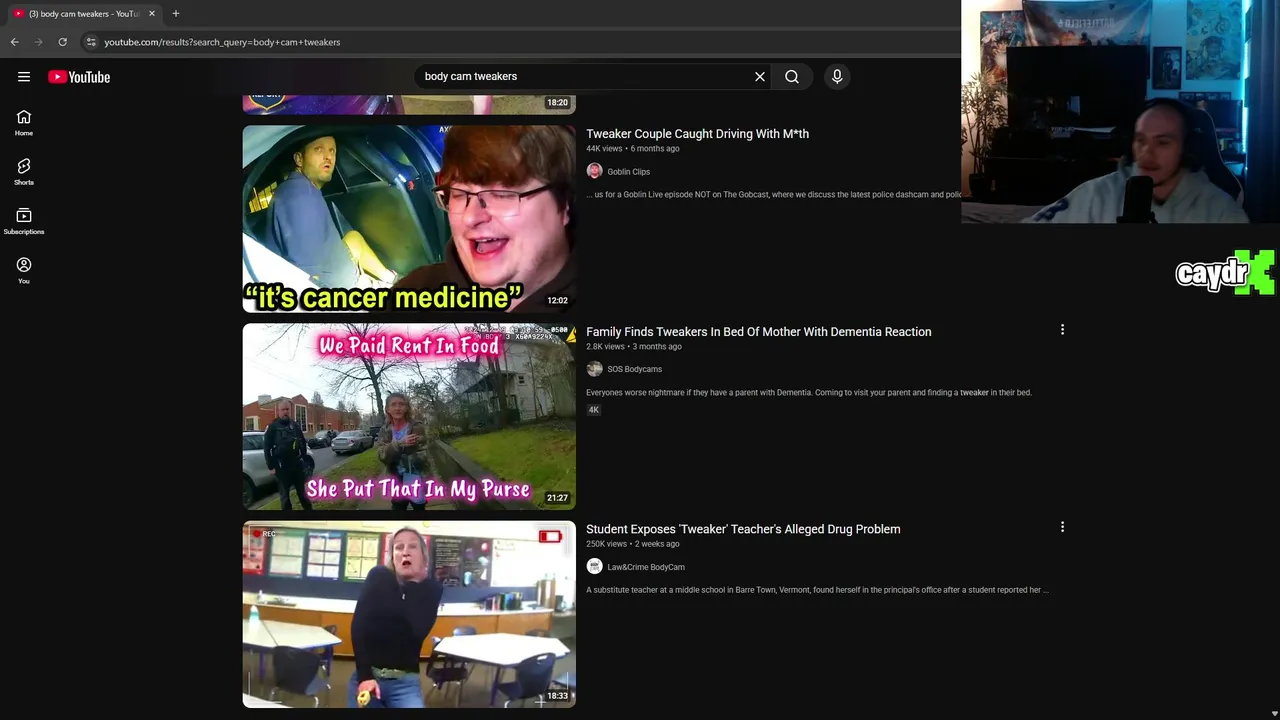This screenshot has height=720, width=1280.
Task: Reload the page with browser refresh icon
Action: (62, 42)
